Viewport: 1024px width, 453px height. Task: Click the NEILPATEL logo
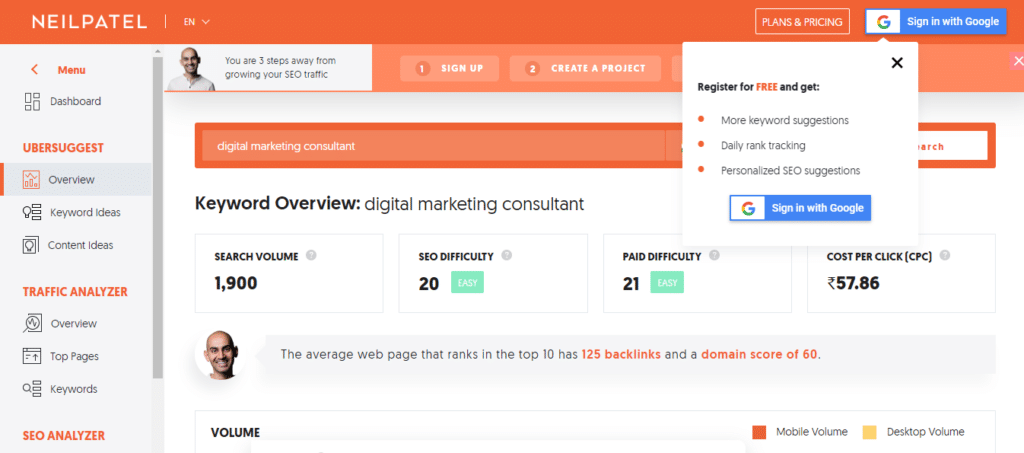pos(89,22)
